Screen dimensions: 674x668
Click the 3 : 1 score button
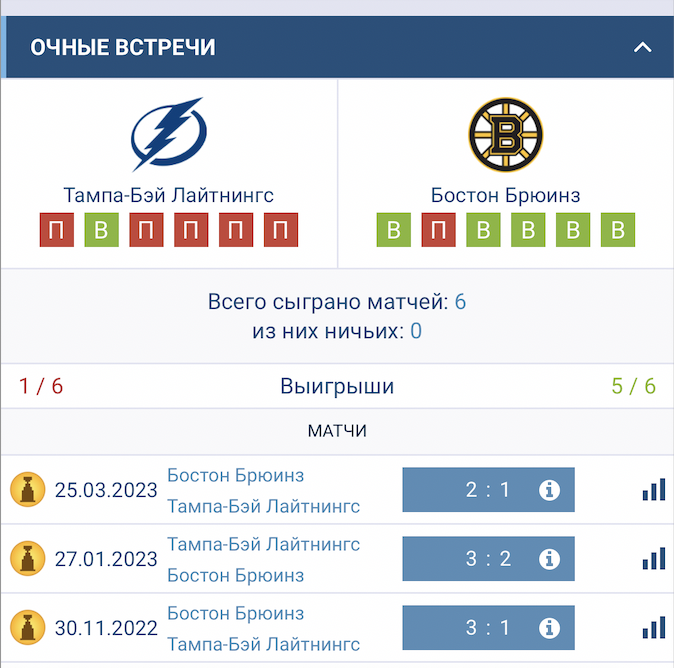pyautogui.click(x=487, y=628)
